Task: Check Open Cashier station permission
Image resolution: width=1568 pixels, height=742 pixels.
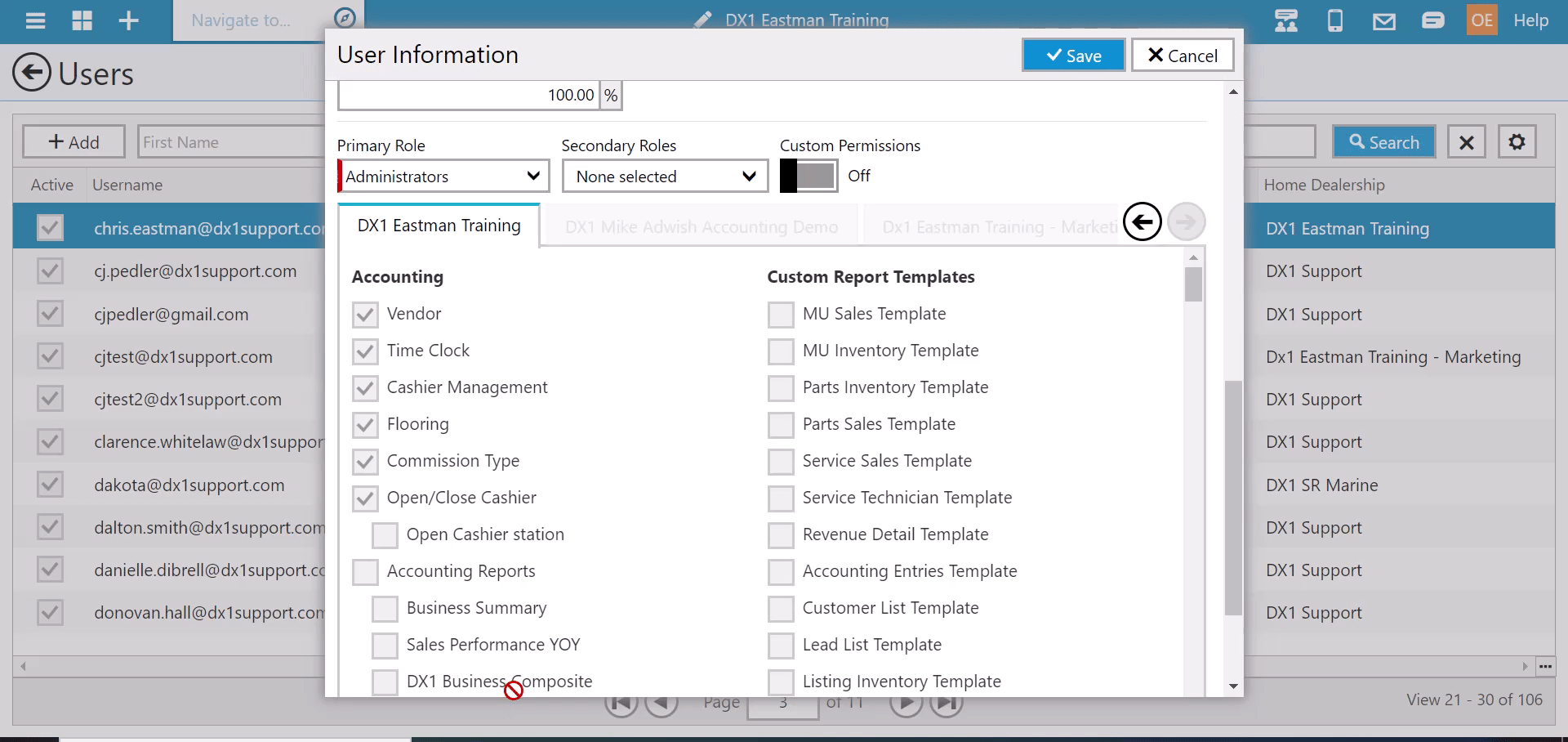Action: 385,535
